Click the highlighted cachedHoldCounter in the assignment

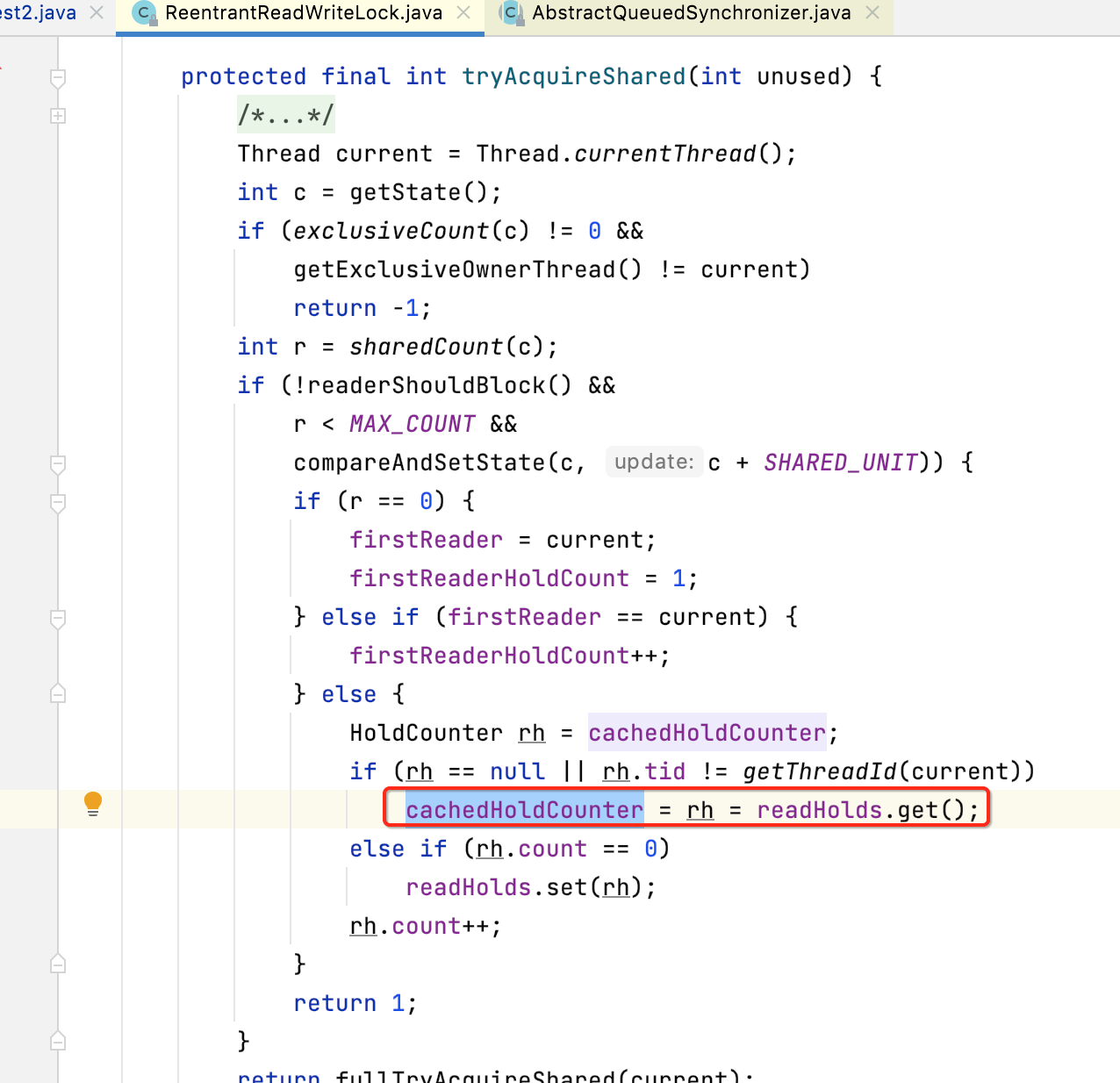pyautogui.click(x=524, y=809)
